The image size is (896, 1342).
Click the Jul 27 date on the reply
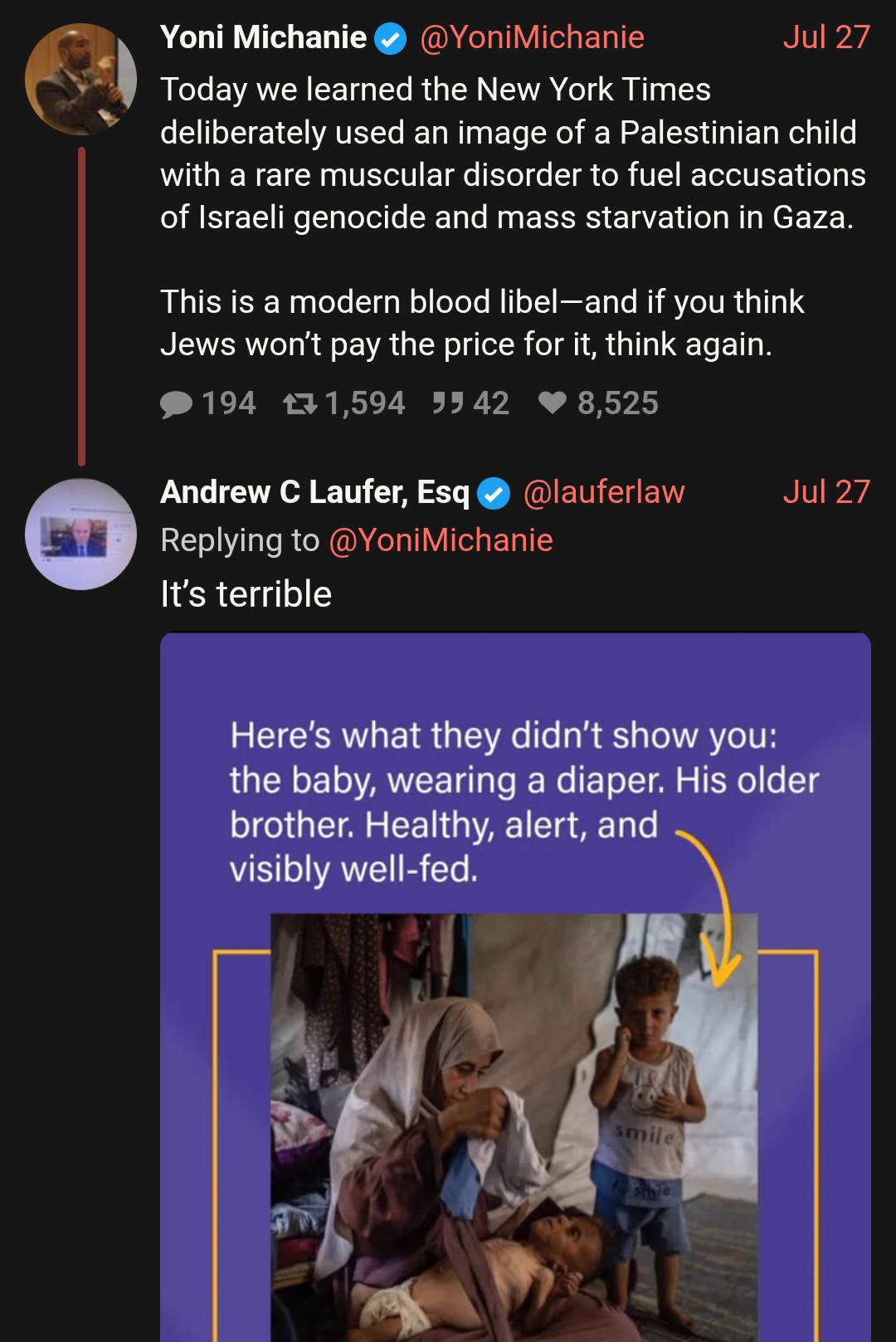[x=826, y=492]
